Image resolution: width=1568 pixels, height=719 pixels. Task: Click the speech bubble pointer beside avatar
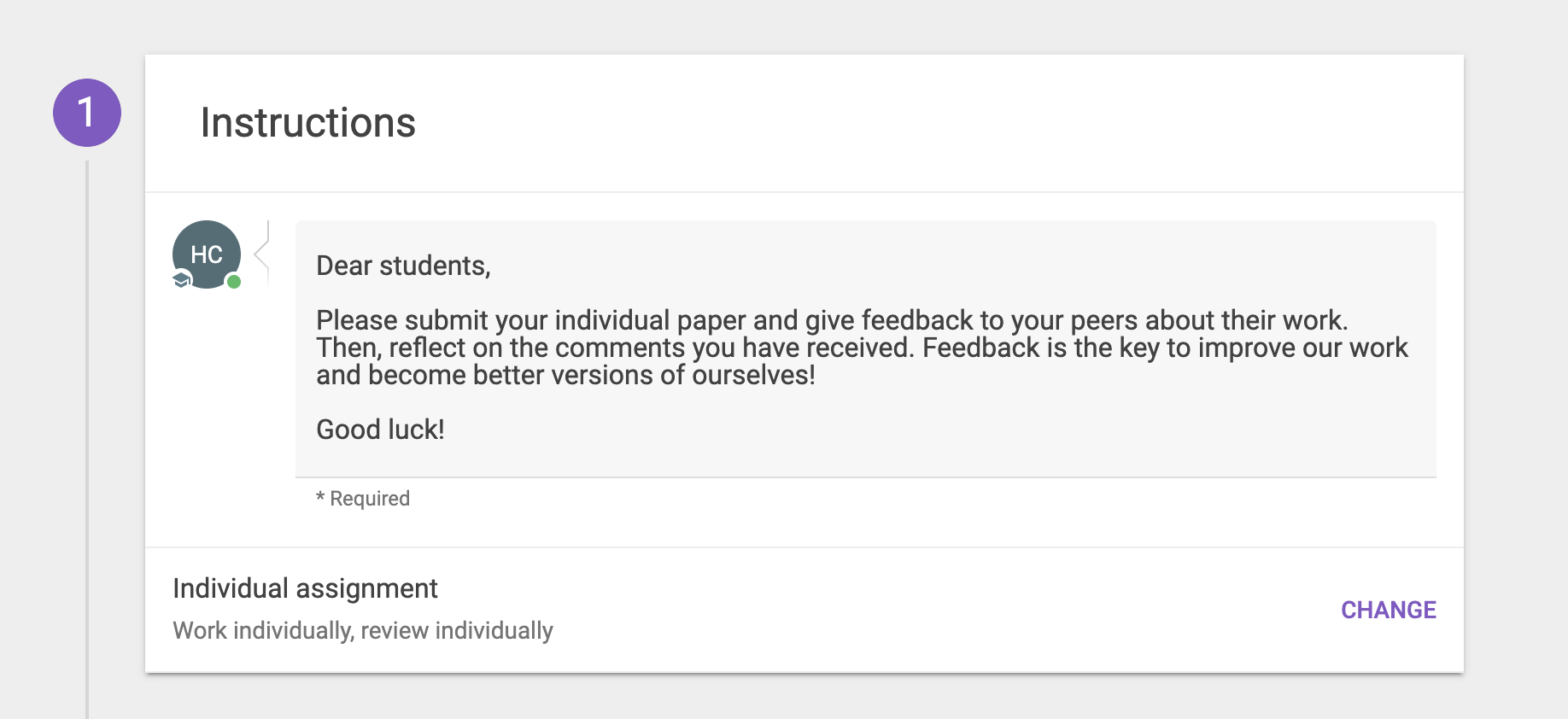(262, 253)
